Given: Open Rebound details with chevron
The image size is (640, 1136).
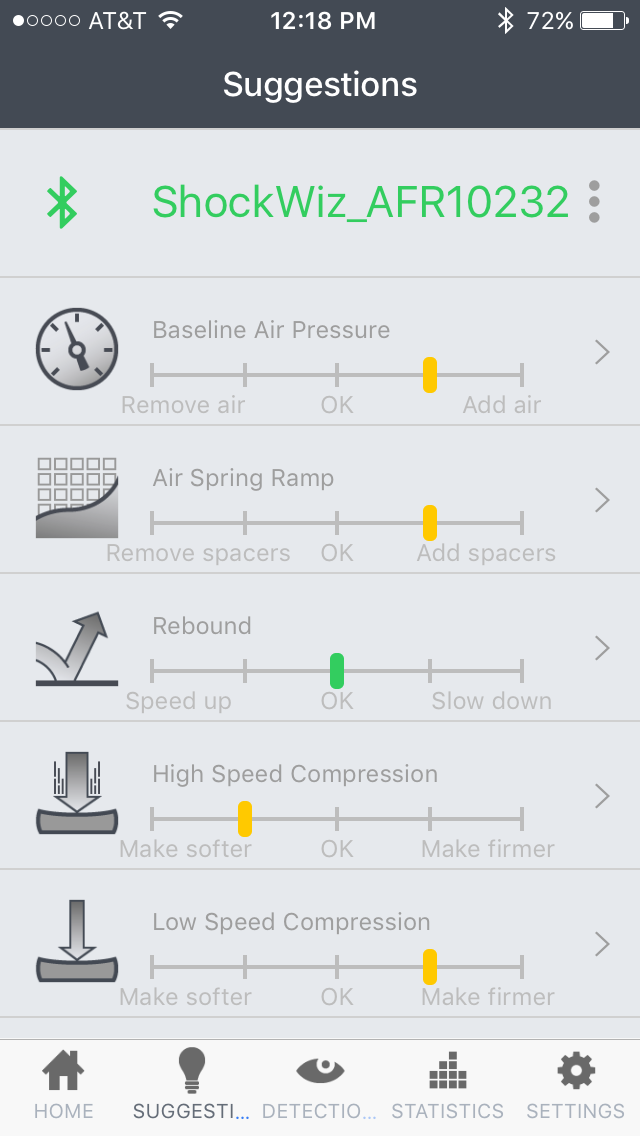Looking at the screenshot, I should click(x=602, y=648).
